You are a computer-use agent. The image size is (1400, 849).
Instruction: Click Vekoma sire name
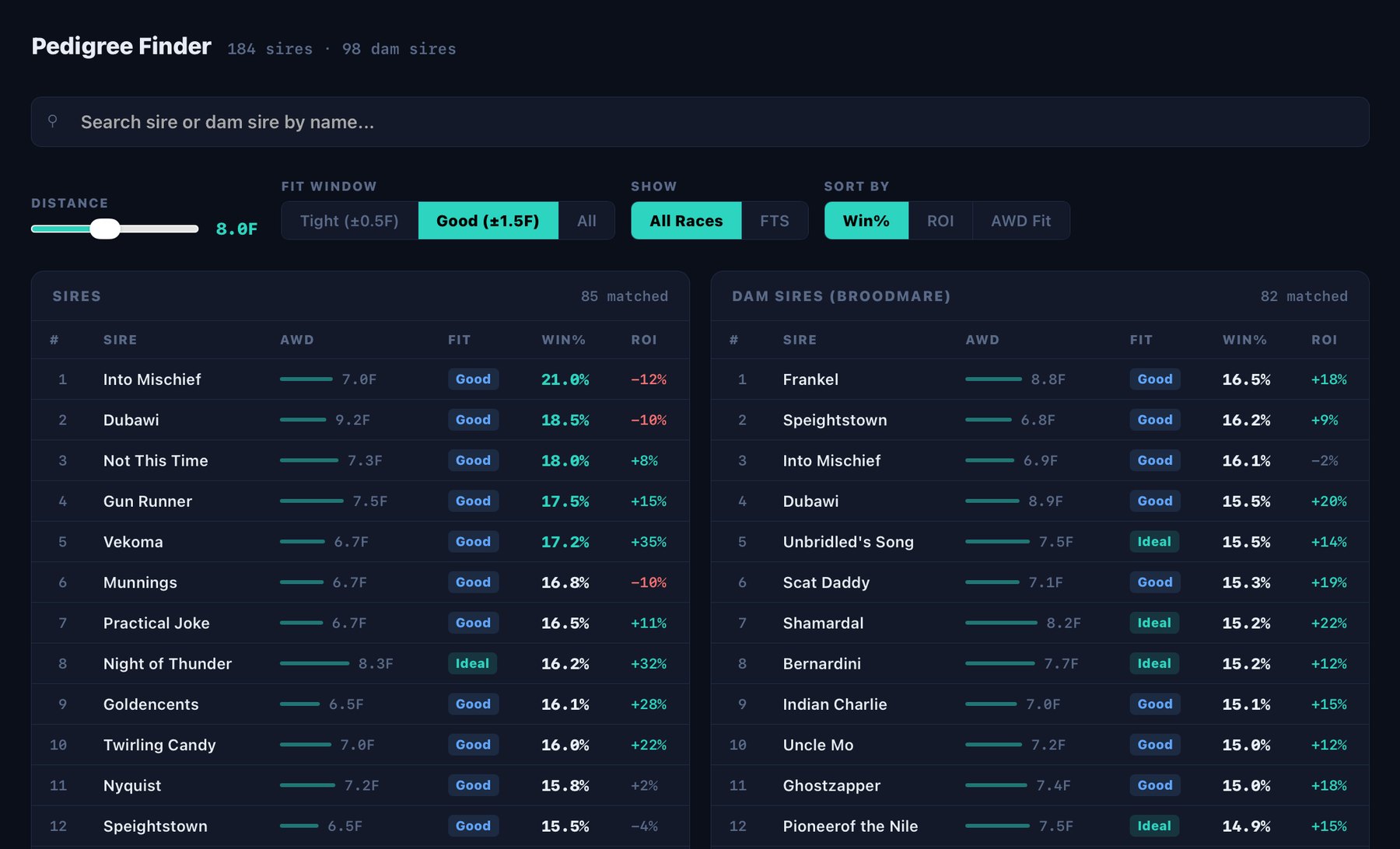[x=133, y=542]
